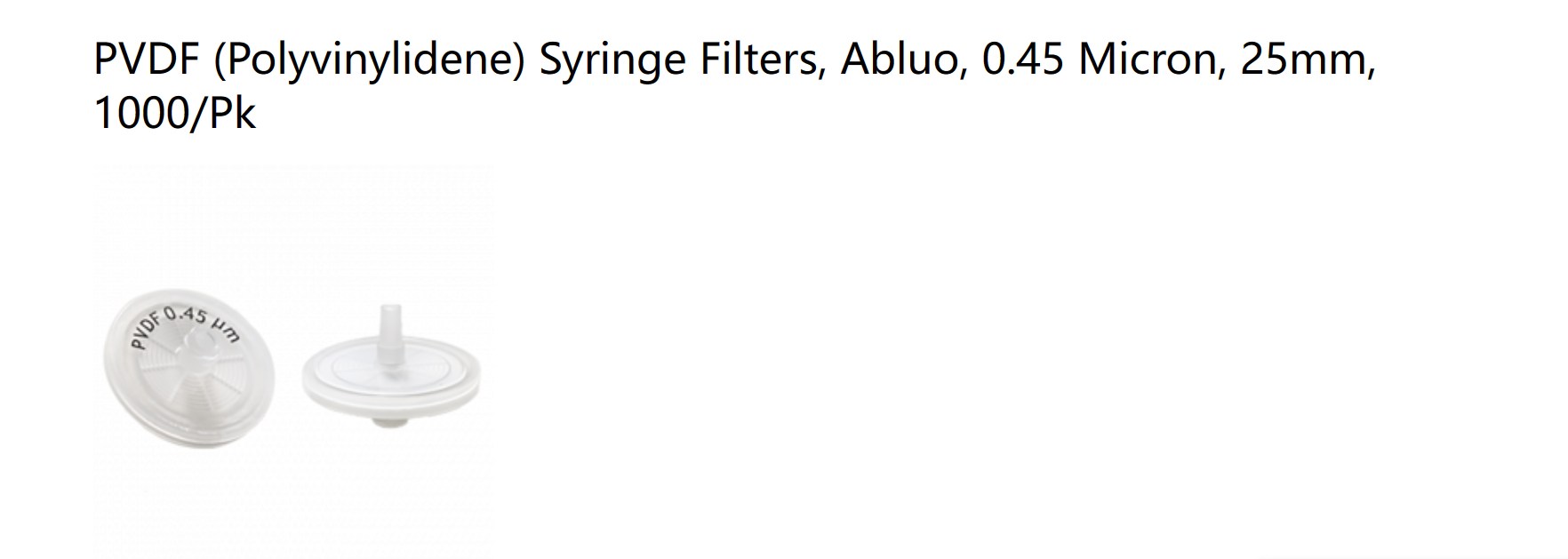The height and width of the screenshot is (559, 1568).
Task: Open the syringe filter product image
Action: [292, 360]
